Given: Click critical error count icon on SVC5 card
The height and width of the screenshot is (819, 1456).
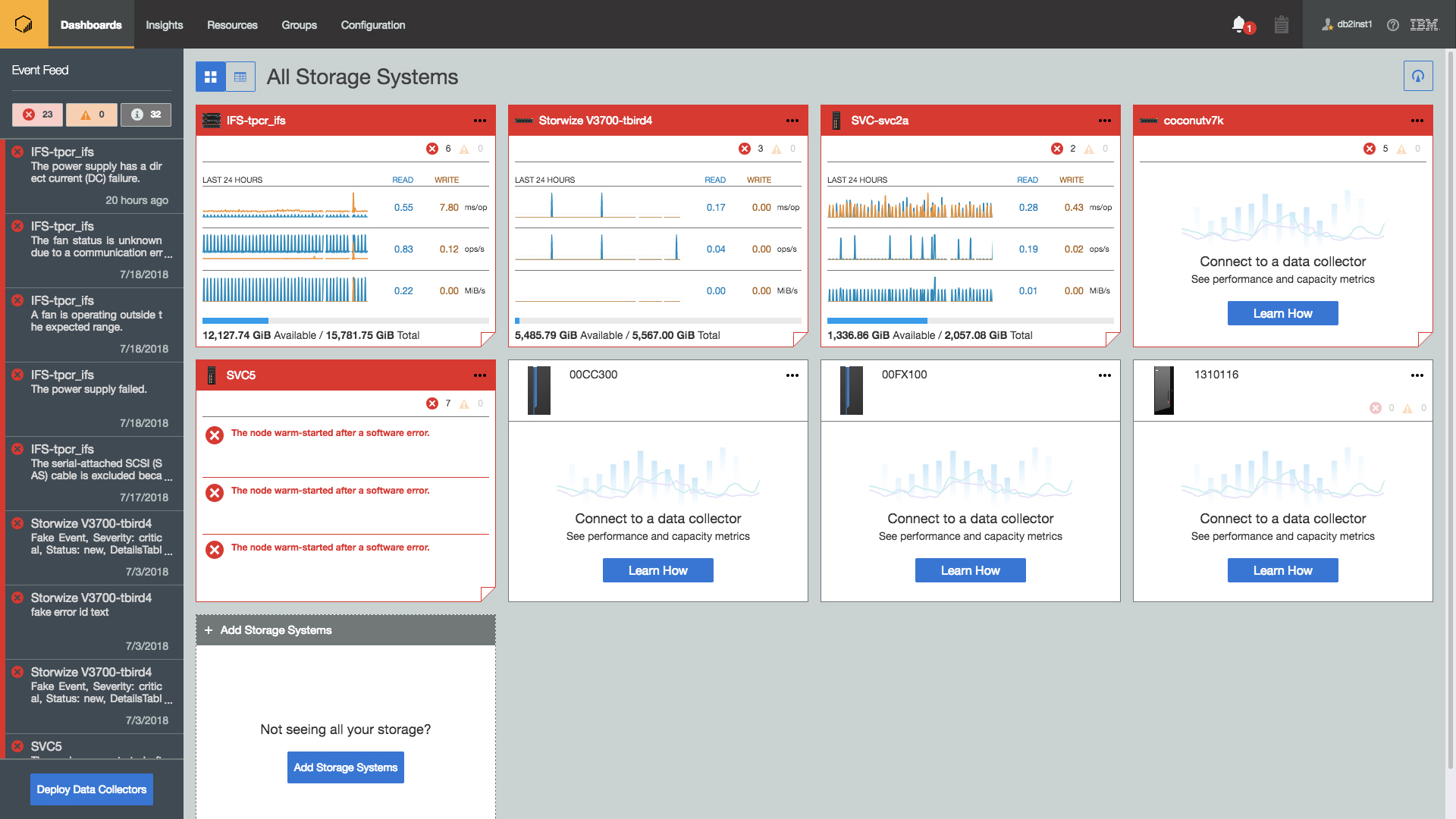Looking at the screenshot, I should tap(432, 403).
